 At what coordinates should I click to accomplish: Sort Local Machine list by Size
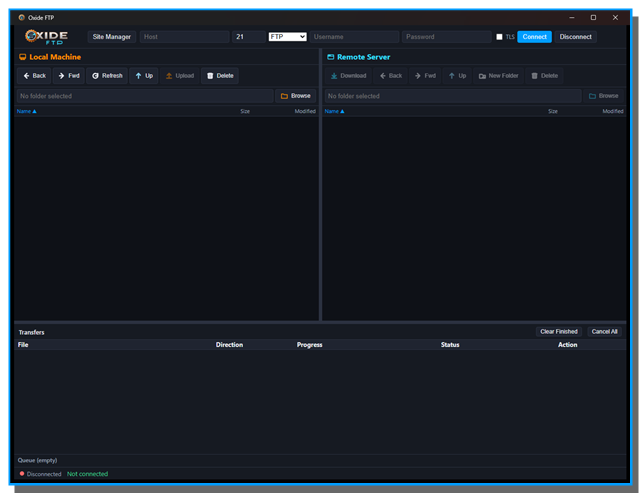tap(245, 111)
